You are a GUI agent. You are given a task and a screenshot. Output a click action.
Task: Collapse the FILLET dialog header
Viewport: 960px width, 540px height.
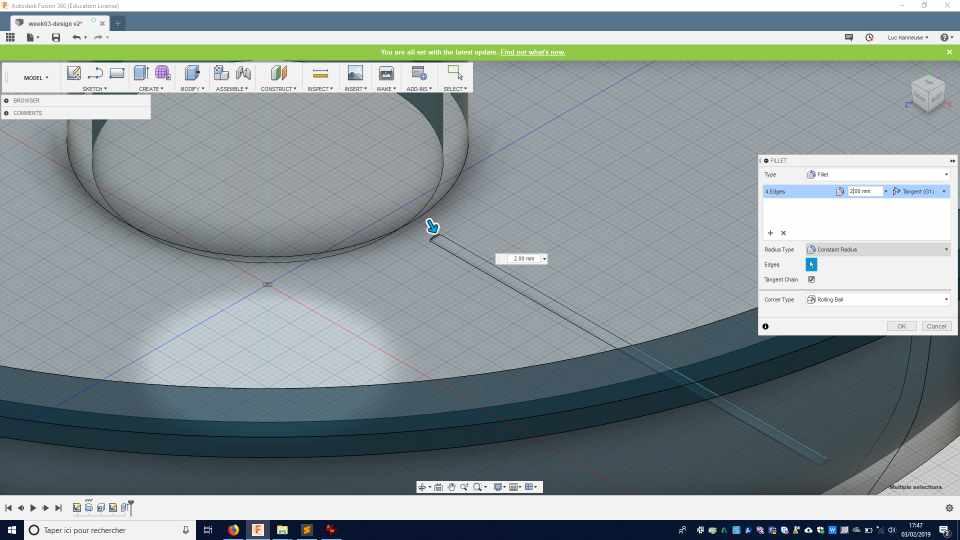point(766,160)
